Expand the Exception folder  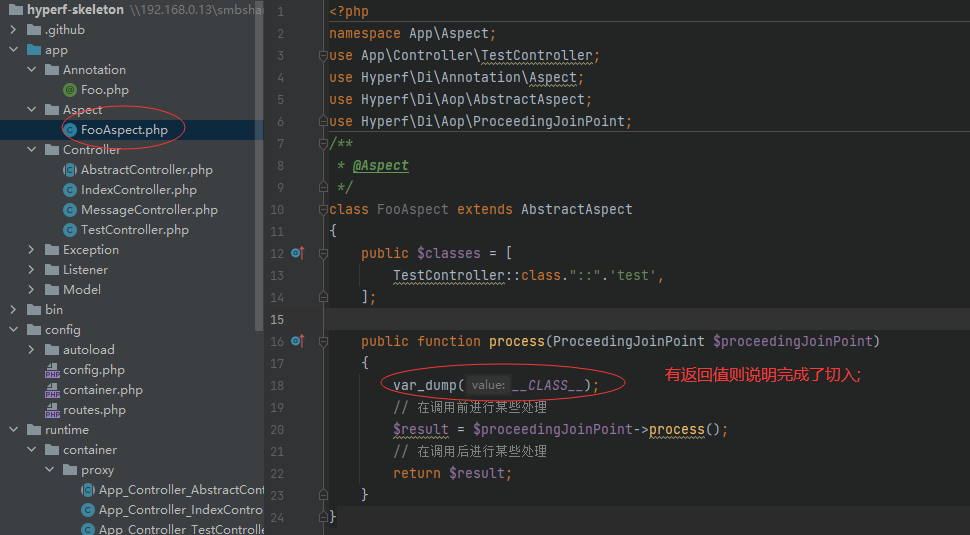tap(31, 250)
